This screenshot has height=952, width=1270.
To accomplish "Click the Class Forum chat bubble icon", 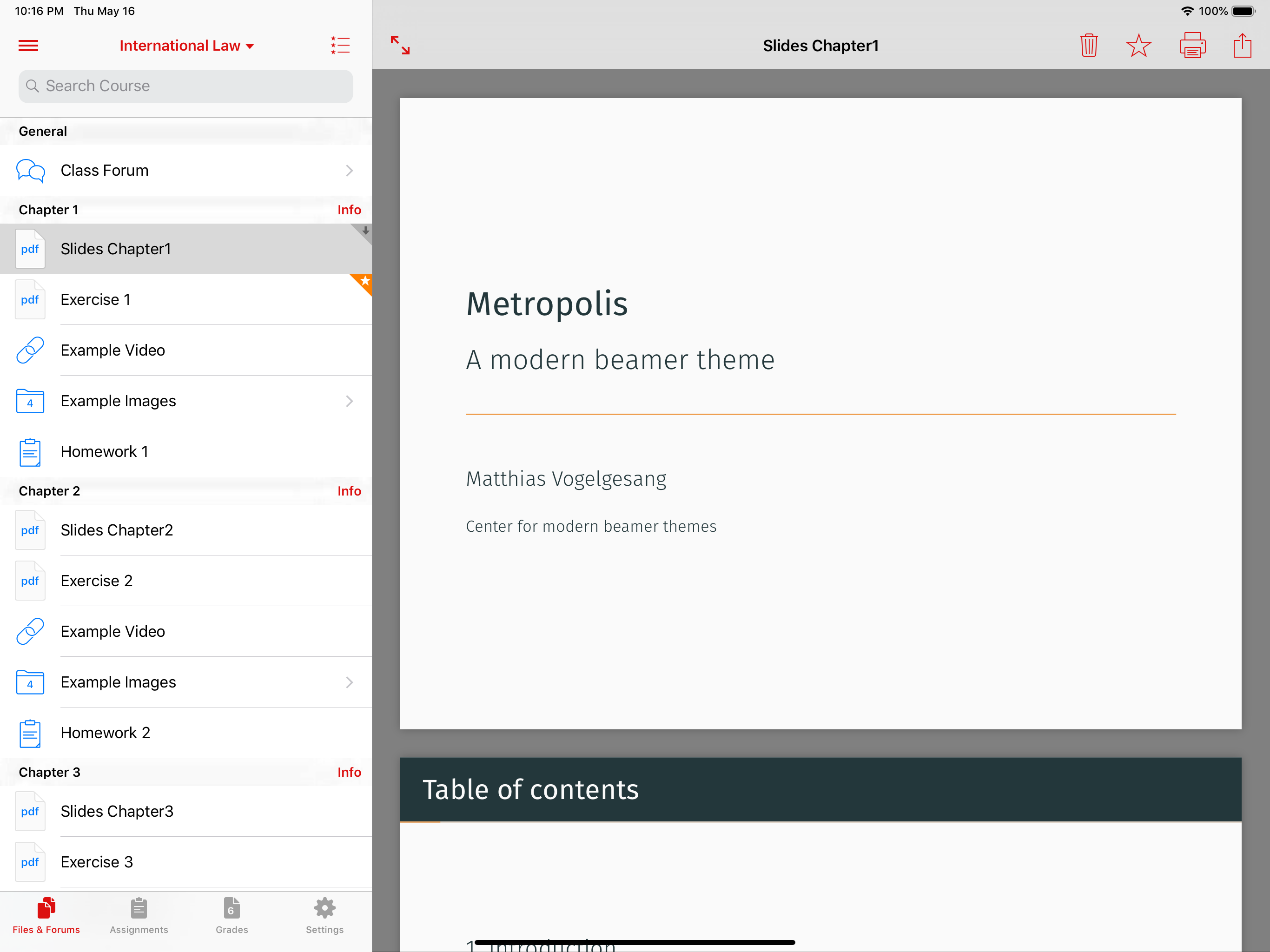I will (30, 171).
